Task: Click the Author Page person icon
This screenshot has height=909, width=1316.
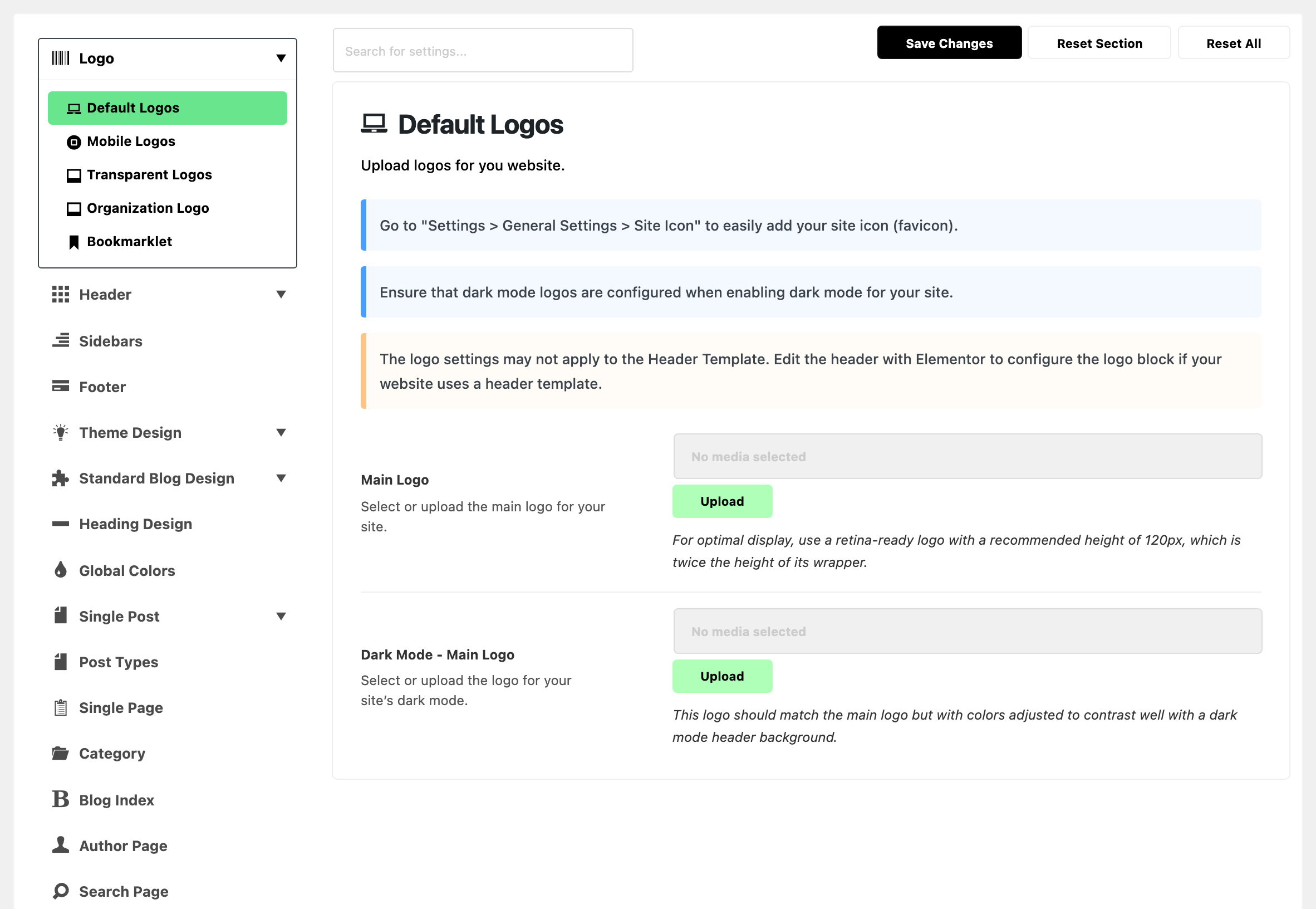Action: tap(60, 844)
